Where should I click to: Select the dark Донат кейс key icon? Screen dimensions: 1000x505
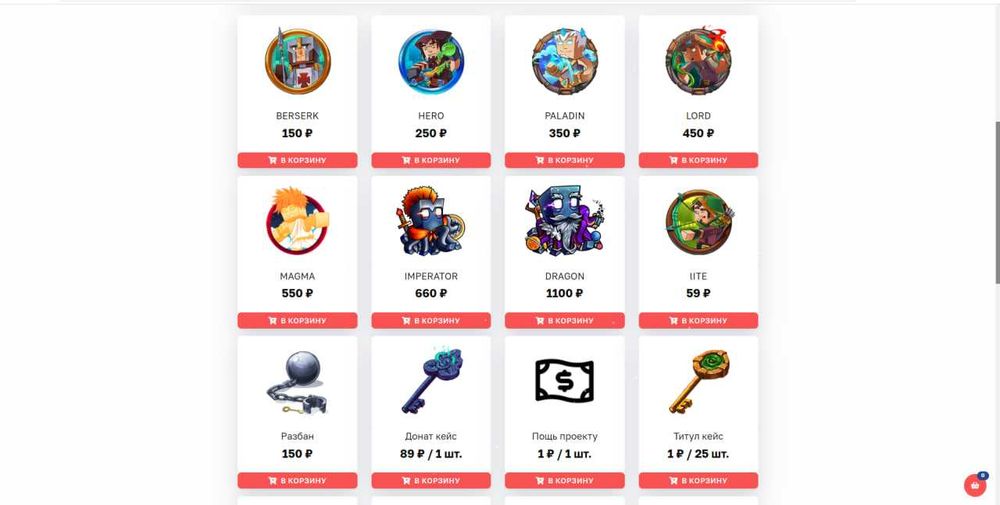coord(431,381)
